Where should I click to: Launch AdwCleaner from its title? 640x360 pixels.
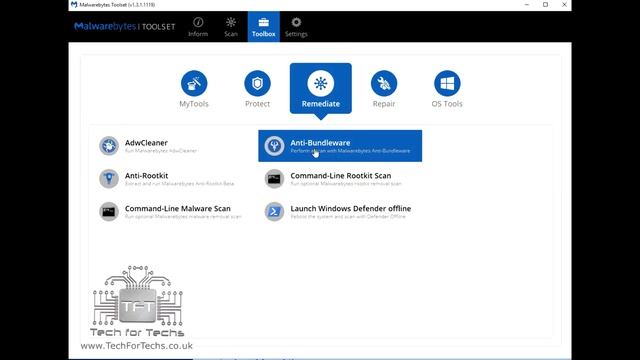click(x=146, y=143)
